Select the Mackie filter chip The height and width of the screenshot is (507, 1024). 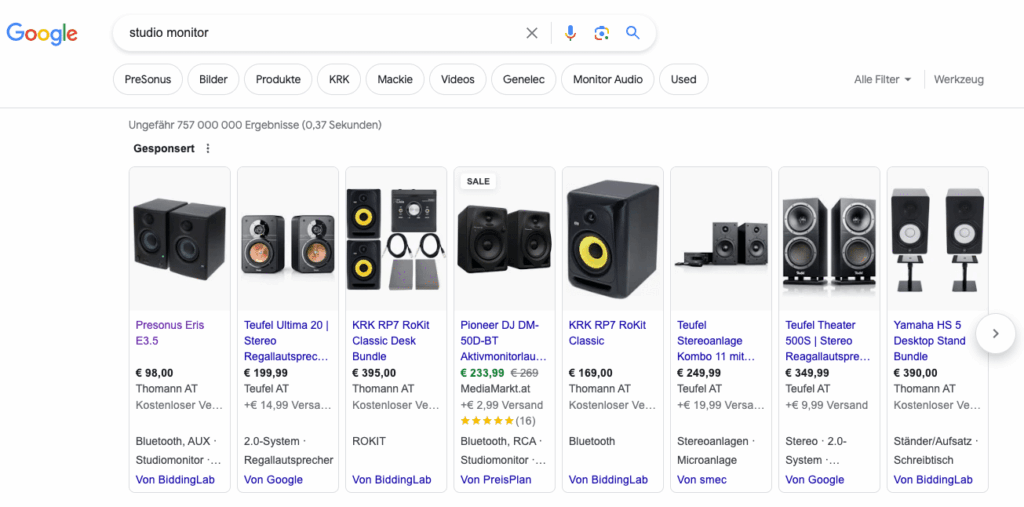coord(395,80)
